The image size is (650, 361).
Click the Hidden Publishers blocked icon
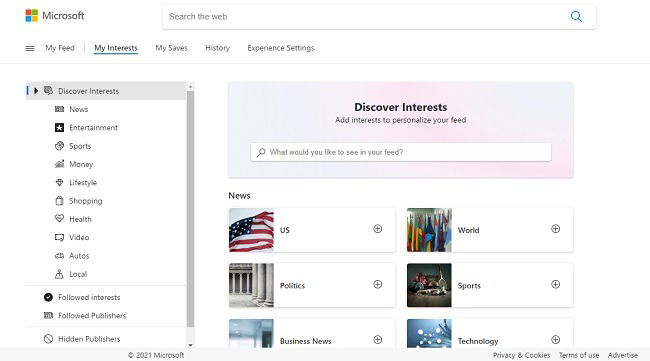click(49, 339)
